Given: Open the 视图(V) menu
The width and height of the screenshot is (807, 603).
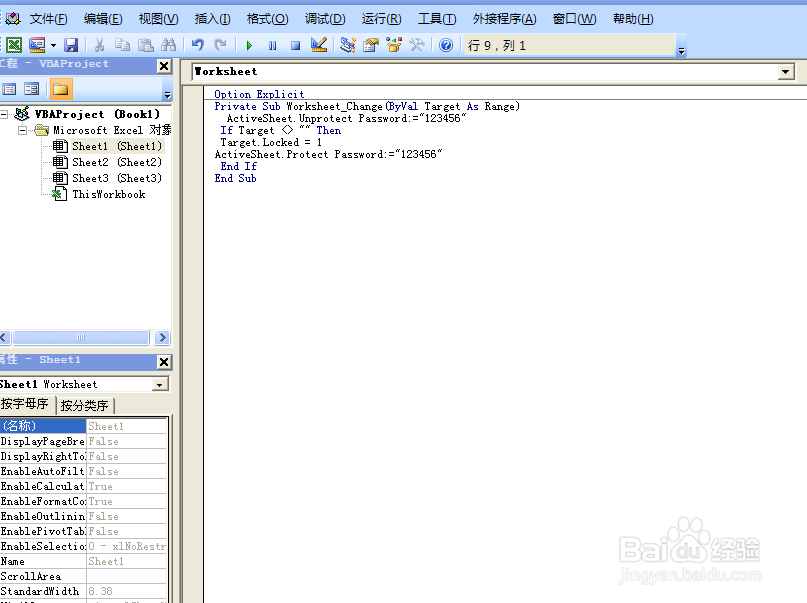Looking at the screenshot, I should click(159, 19).
